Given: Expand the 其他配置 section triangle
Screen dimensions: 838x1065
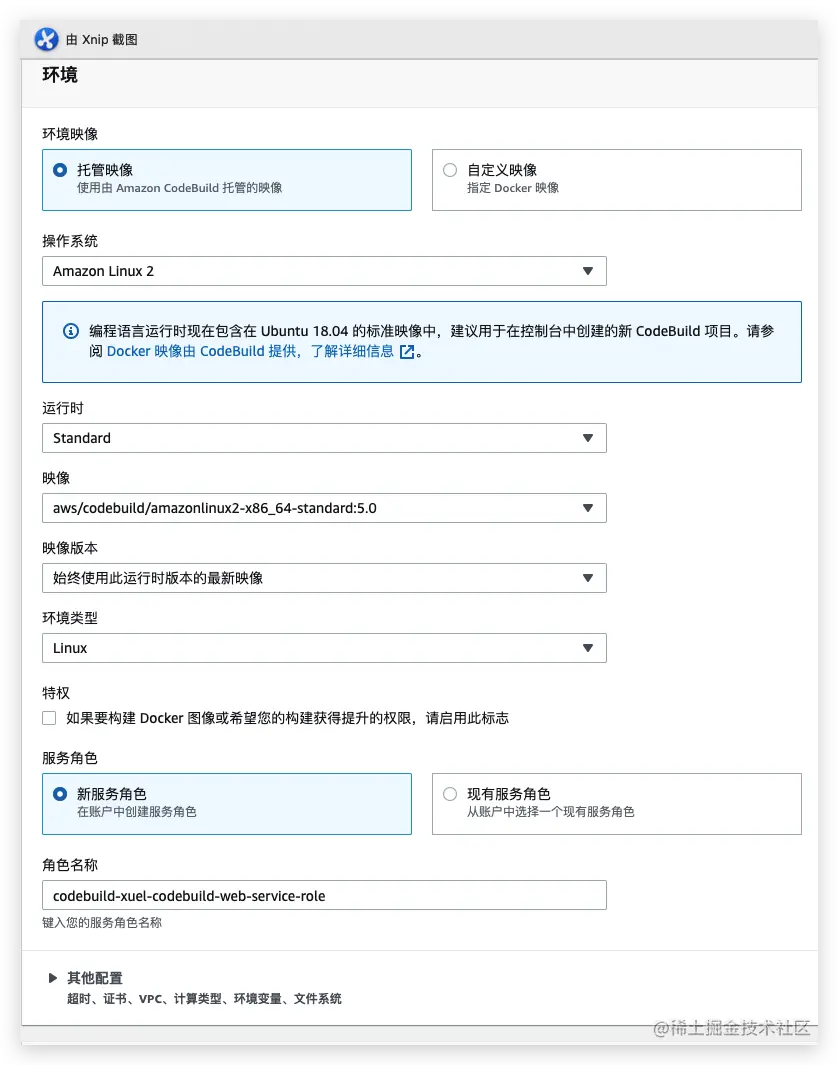Looking at the screenshot, I should 52,978.
